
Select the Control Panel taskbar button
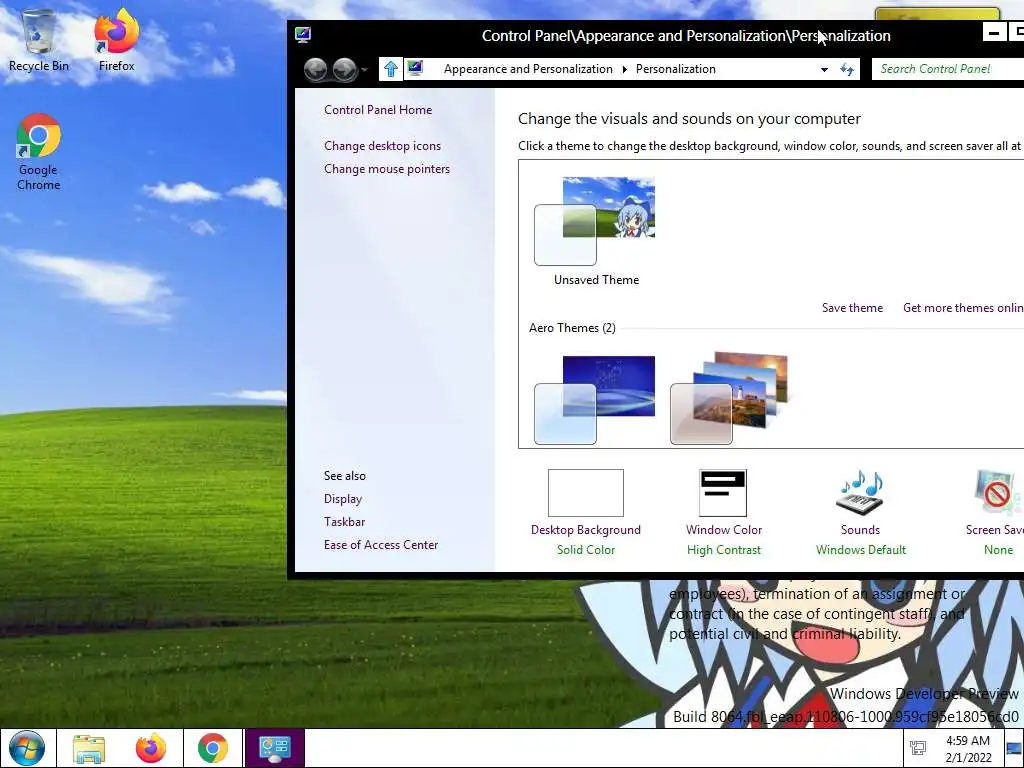pos(275,748)
